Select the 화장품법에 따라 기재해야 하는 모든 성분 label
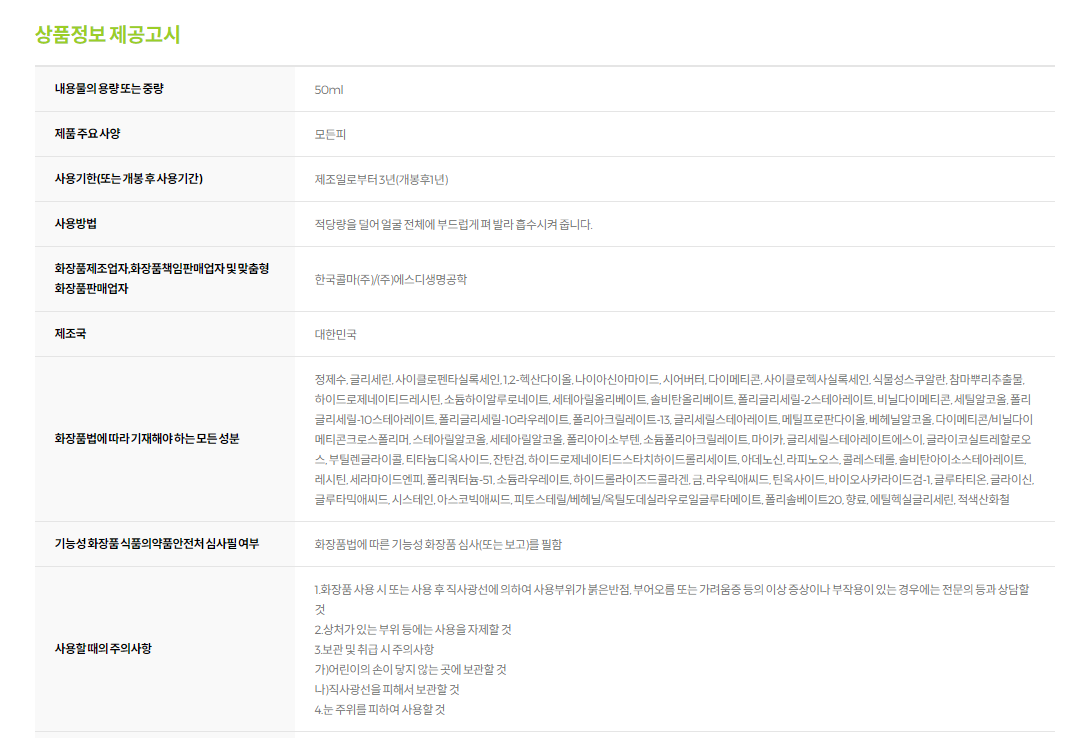The image size is (1084, 738). (147, 439)
